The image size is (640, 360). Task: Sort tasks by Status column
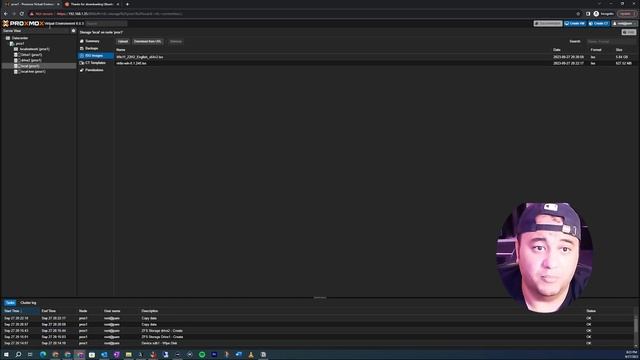tap(591, 311)
